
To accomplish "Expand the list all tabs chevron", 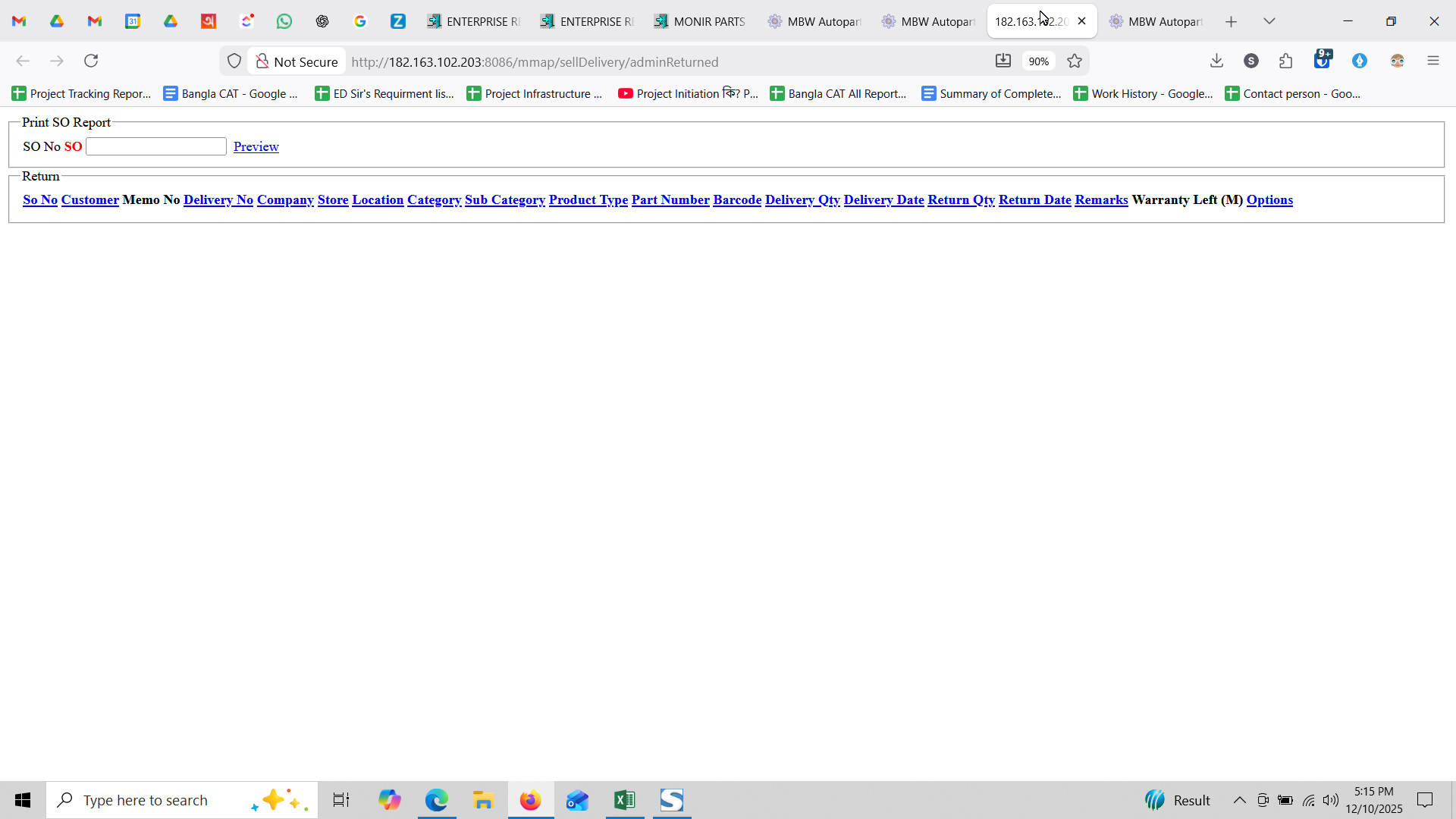I will point(1269,21).
